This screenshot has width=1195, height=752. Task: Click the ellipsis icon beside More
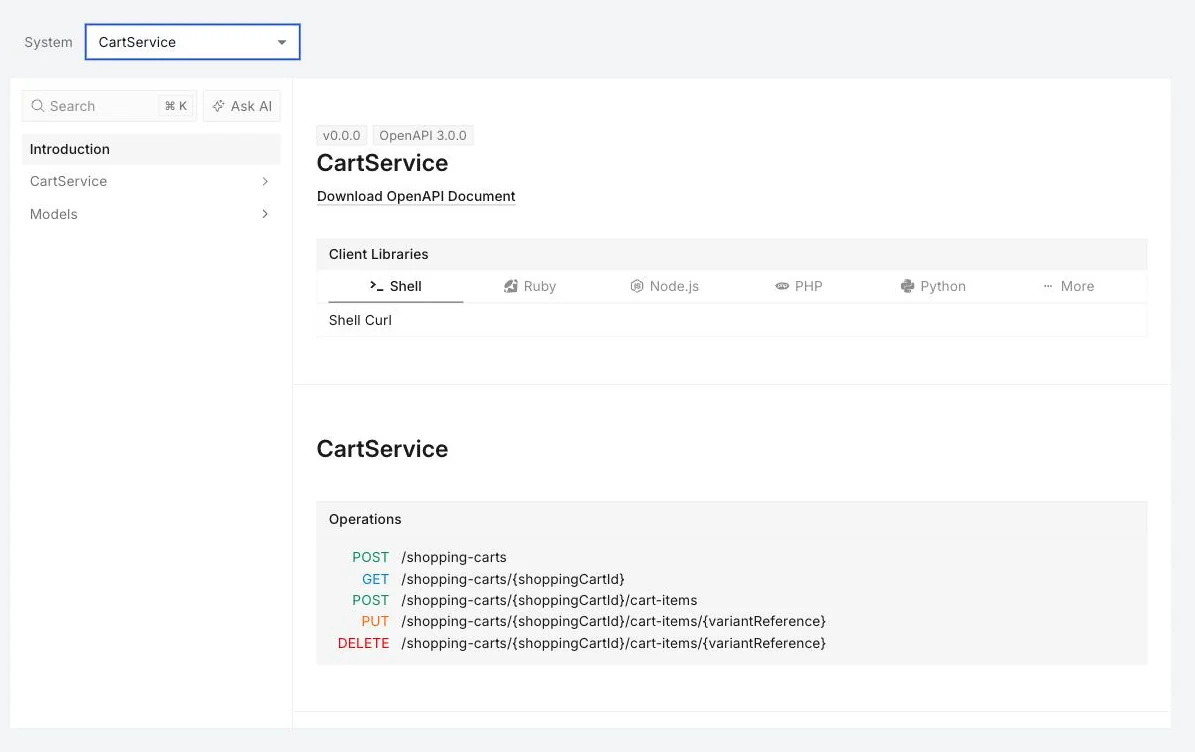tap(1048, 286)
